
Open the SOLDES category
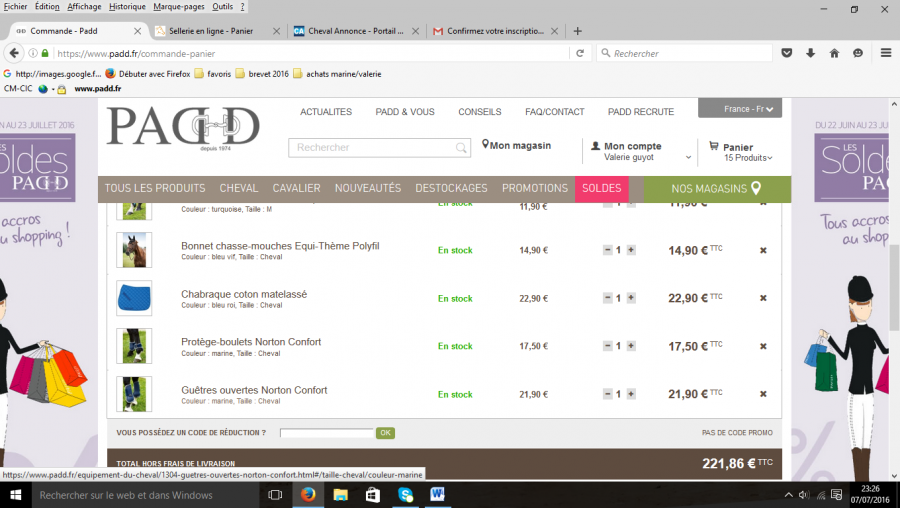click(x=602, y=188)
